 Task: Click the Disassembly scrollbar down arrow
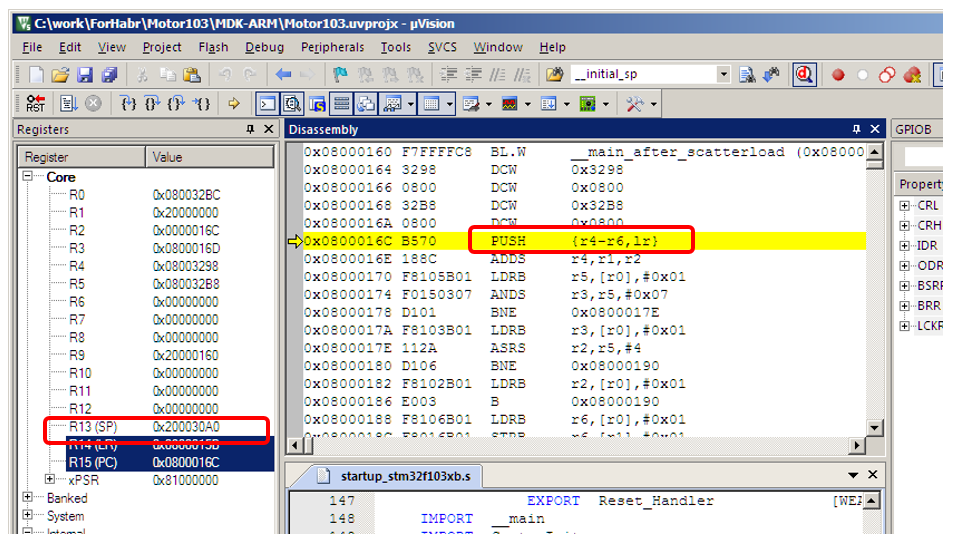point(875,427)
